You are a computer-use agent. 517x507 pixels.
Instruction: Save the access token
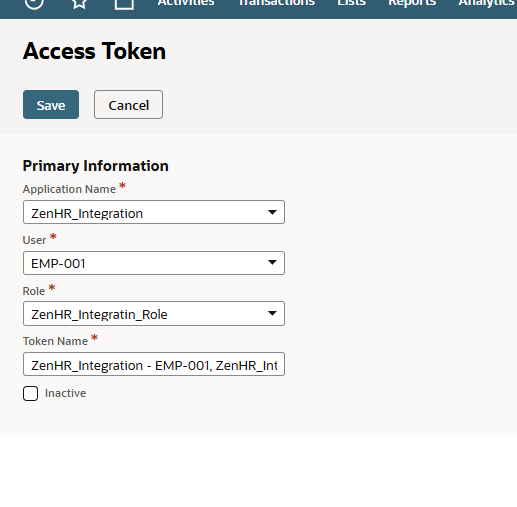(51, 105)
